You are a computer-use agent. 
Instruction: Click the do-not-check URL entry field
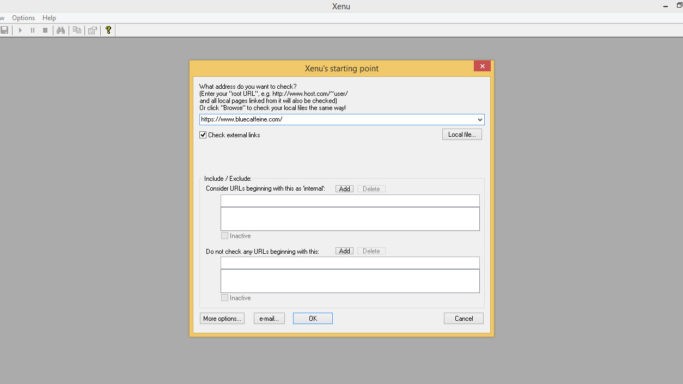350,263
